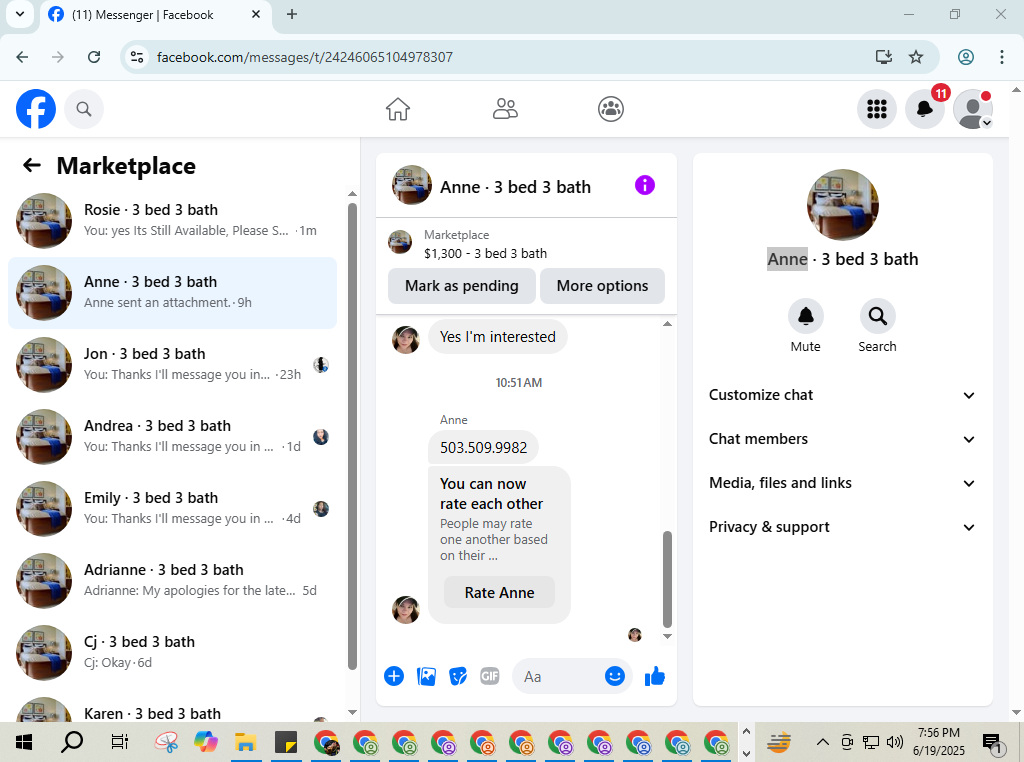The width and height of the screenshot is (1024, 762).
Task: Bookmark this page with the star icon
Action: pyautogui.click(x=916, y=57)
